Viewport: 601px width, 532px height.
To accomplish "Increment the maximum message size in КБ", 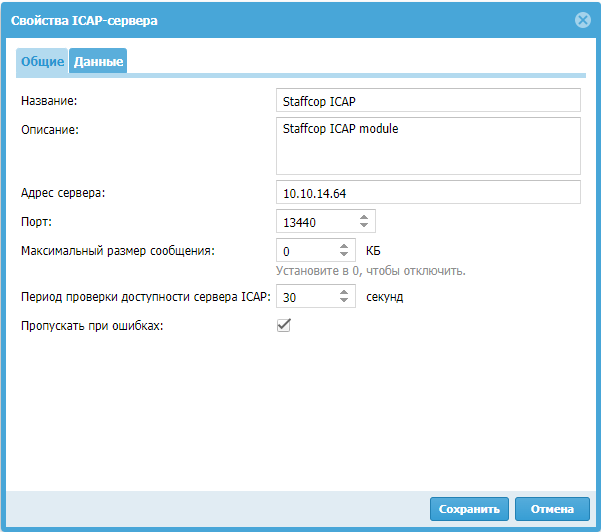I will 345,246.
